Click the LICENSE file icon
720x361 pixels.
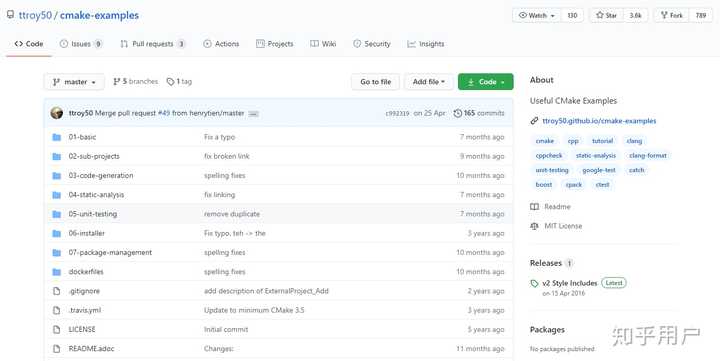[56, 330]
